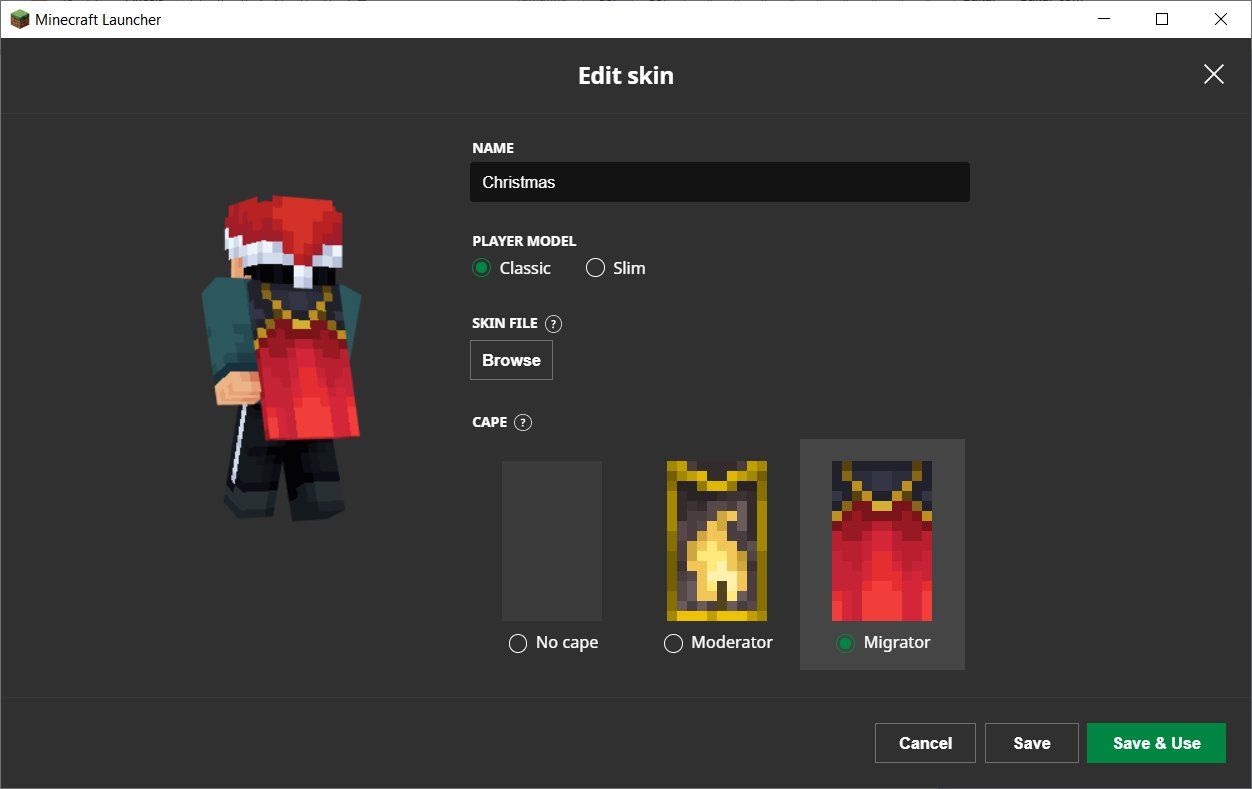
Task: Choose the Moderator cape radio option
Action: (673, 643)
